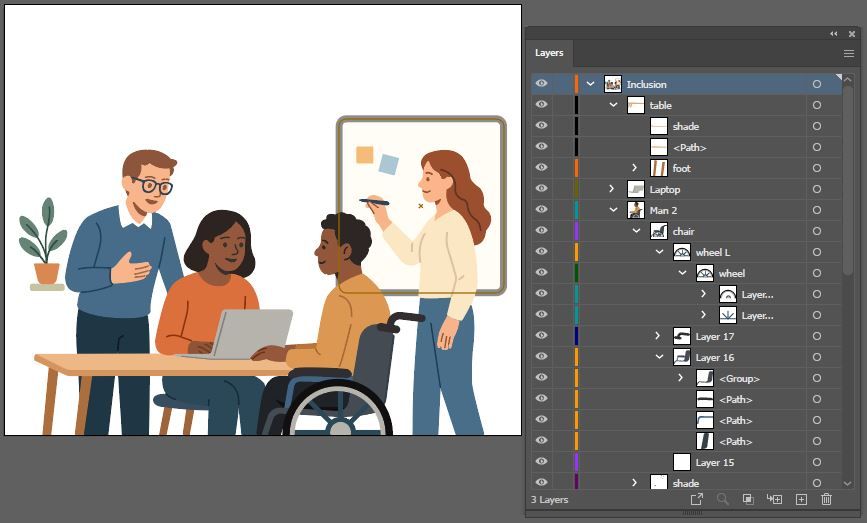The height and width of the screenshot is (523, 867).
Task: Expand the Laptop layer
Action: pos(612,189)
